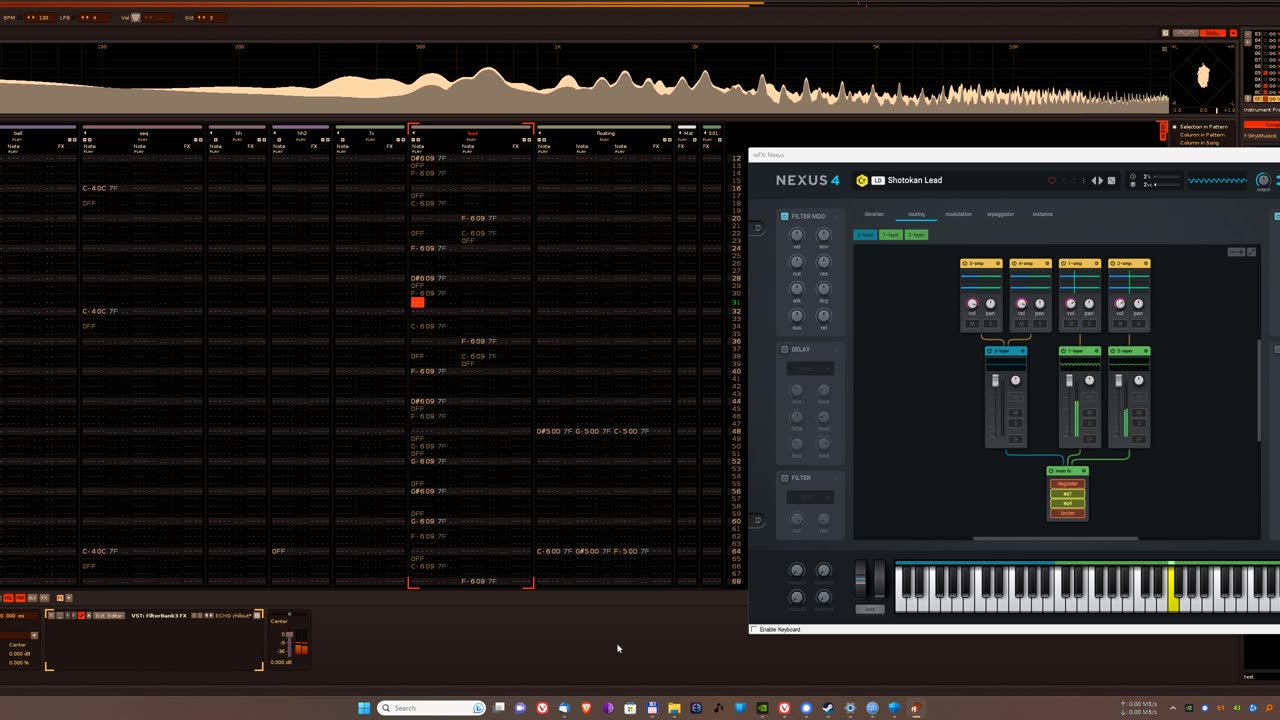Switch to the librarian tab
Screen dimensions: 1280x720
874,214
